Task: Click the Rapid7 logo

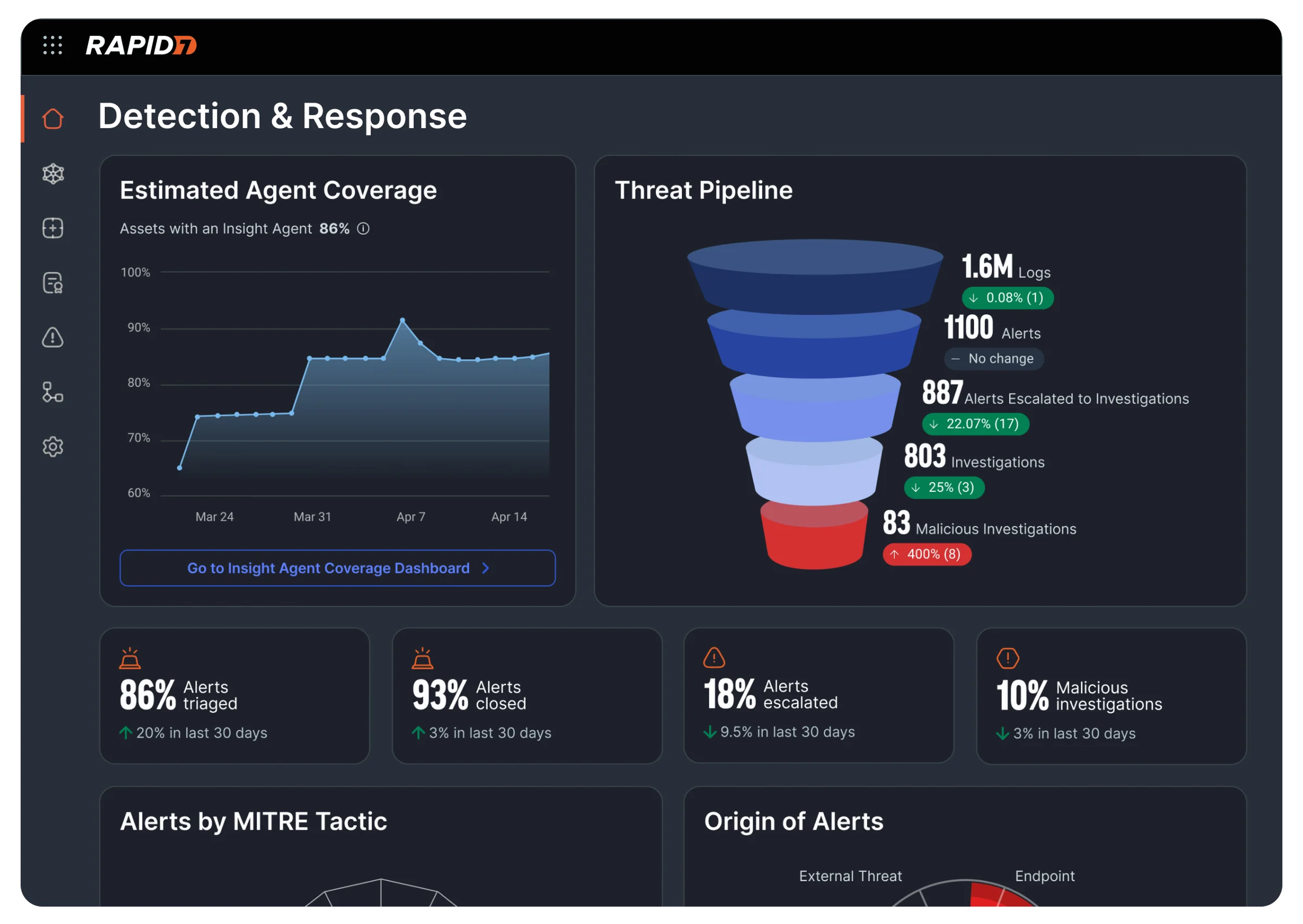Action: click(141, 45)
